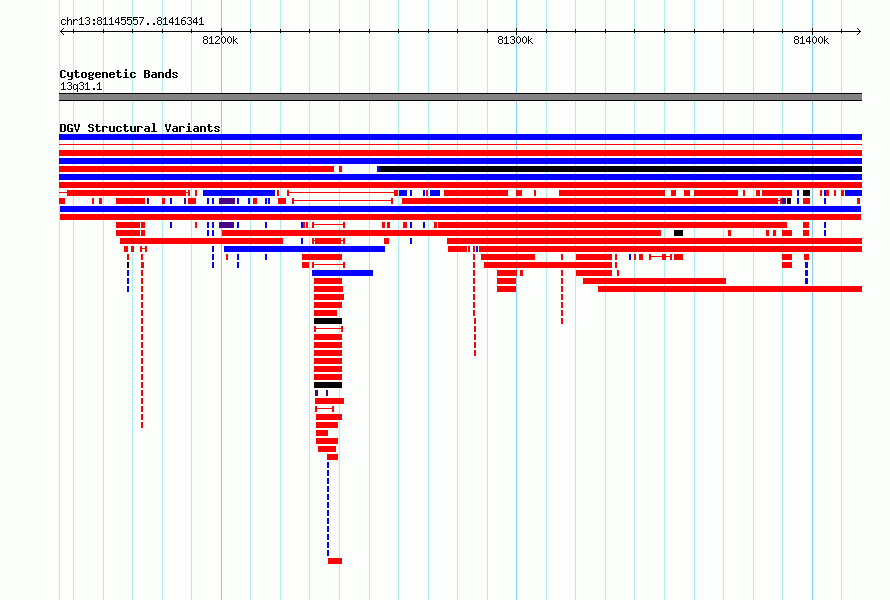The height and width of the screenshot is (600, 890).
Task: Select the lowest long red bar reaching the right edge
Action: tap(730, 289)
